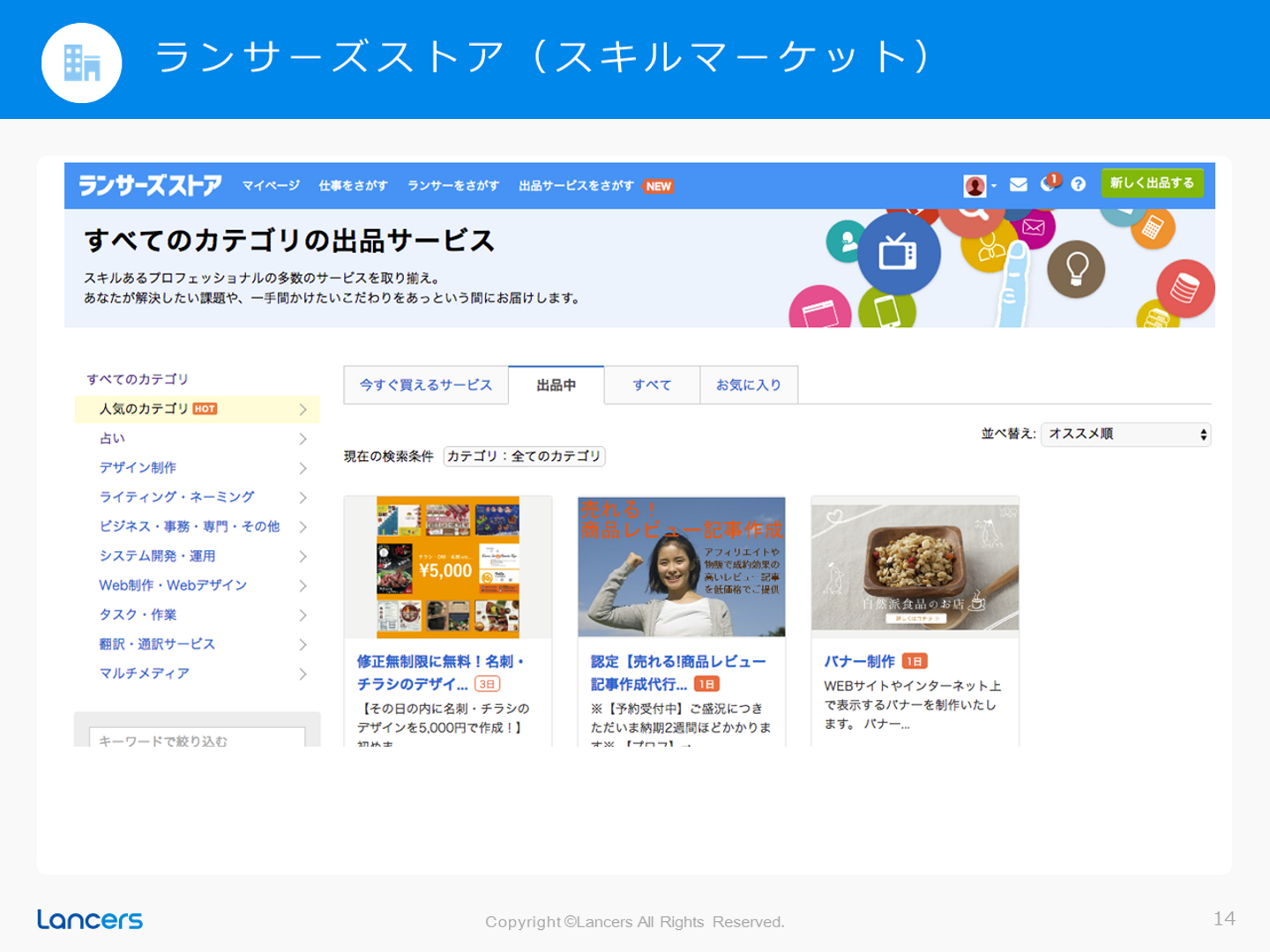Expand the ビジネス・事務・専門・その他 chevron
1270x952 pixels.
(x=303, y=527)
